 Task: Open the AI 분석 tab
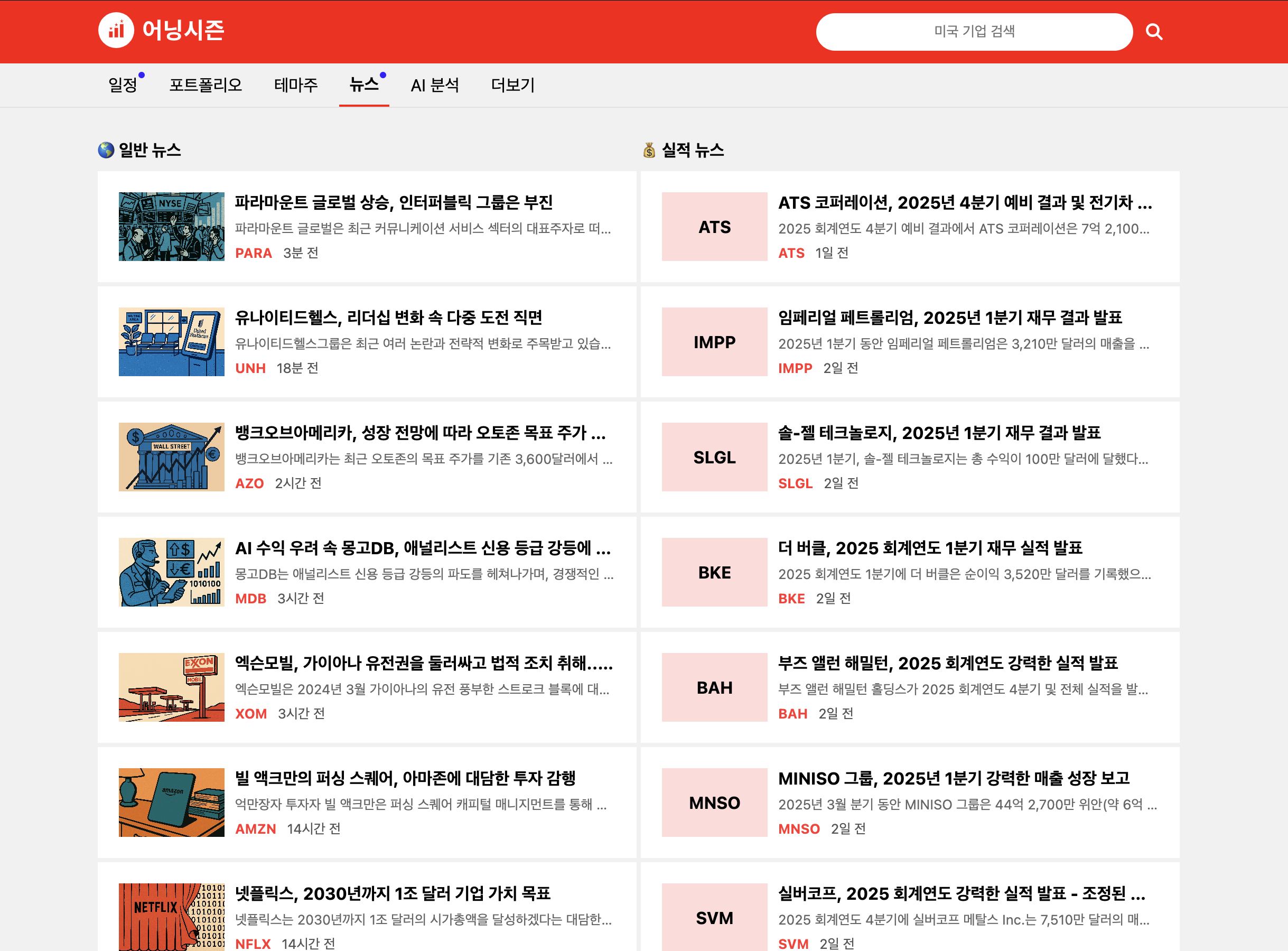pyautogui.click(x=434, y=85)
